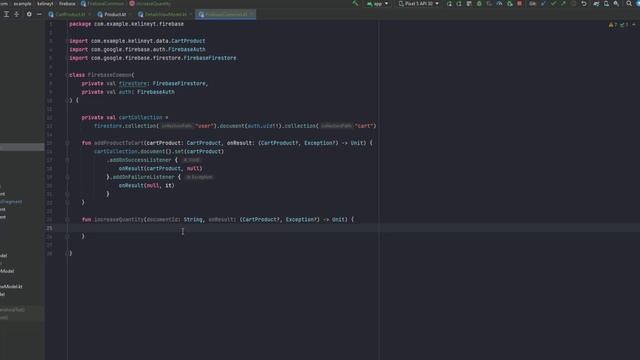Click the addProductToCart function name

click(x=118, y=143)
